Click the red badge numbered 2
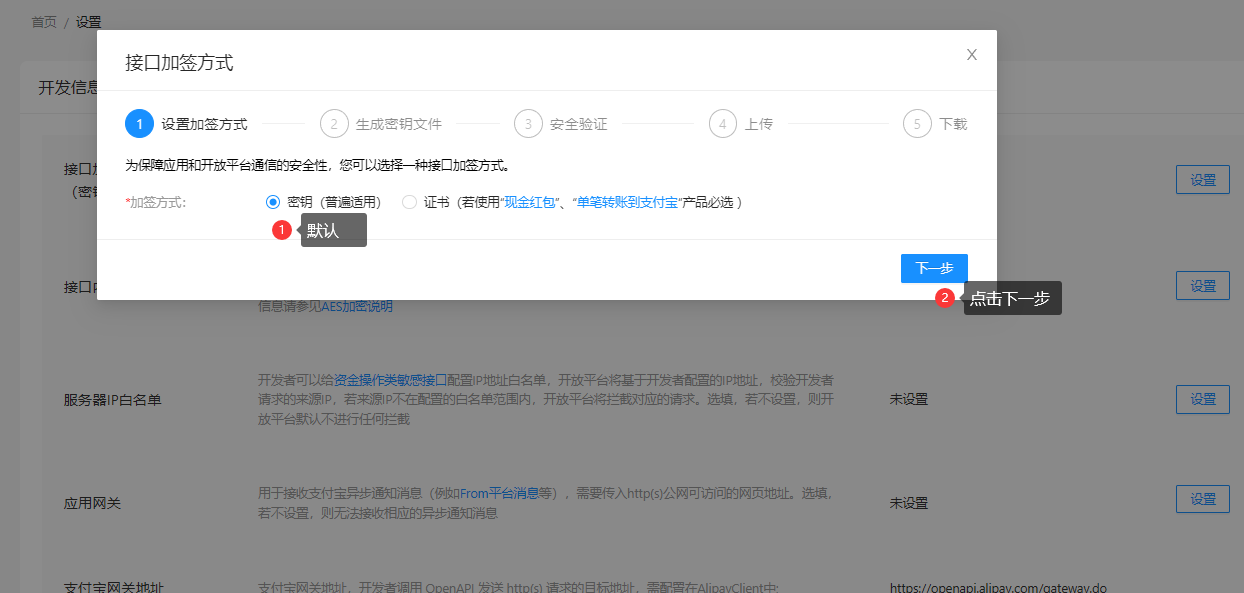 pos(945,297)
